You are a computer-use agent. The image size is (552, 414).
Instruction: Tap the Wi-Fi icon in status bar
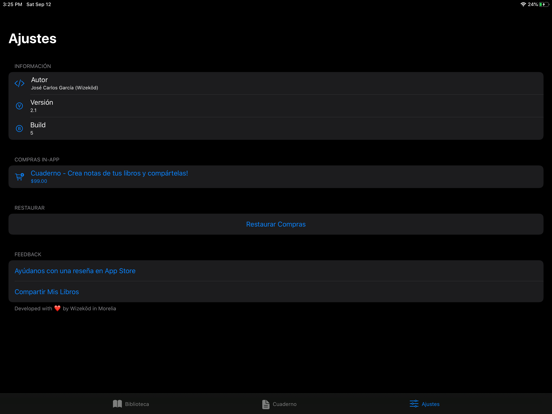pyautogui.click(x=523, y=4)
